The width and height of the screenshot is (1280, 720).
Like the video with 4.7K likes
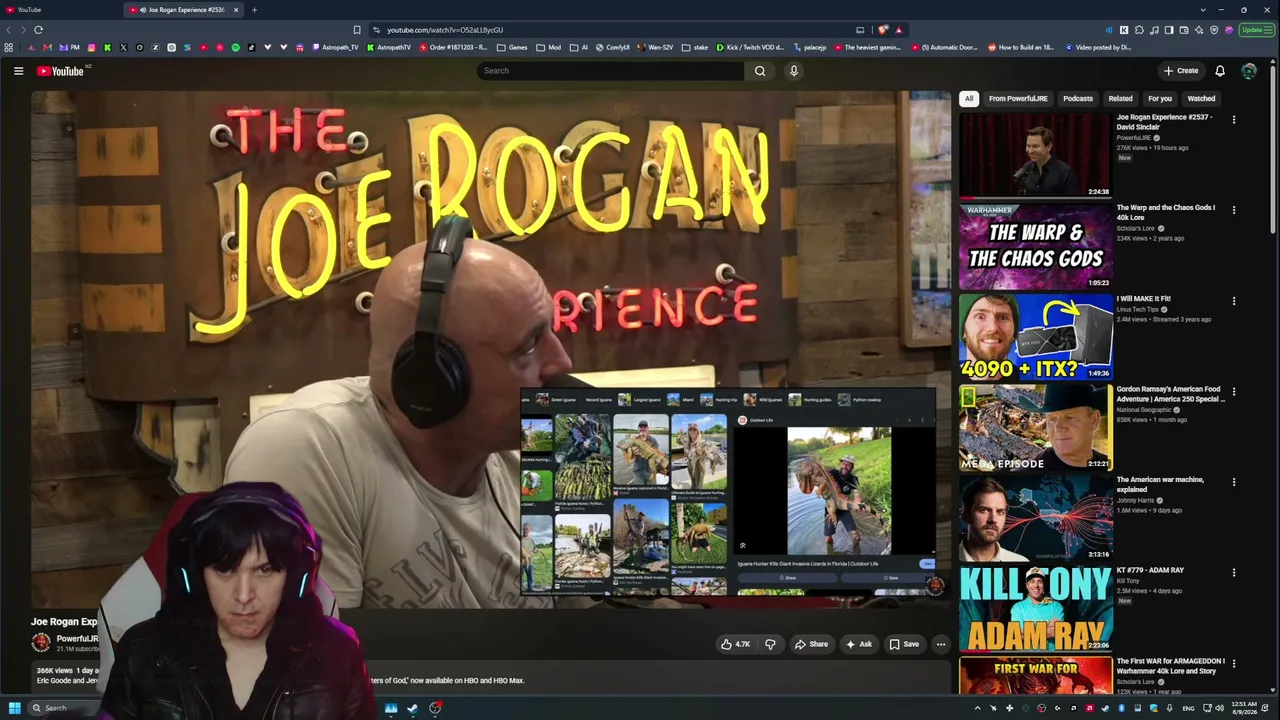pos(735,644)
